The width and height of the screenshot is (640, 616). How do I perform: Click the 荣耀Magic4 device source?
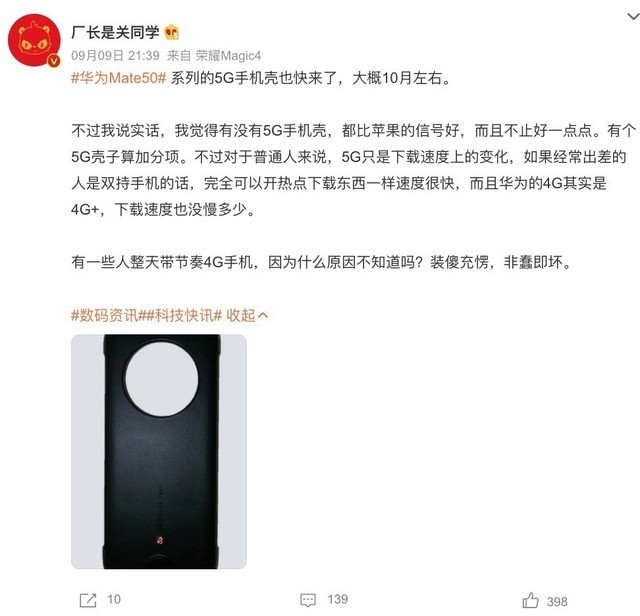(228, 56)
